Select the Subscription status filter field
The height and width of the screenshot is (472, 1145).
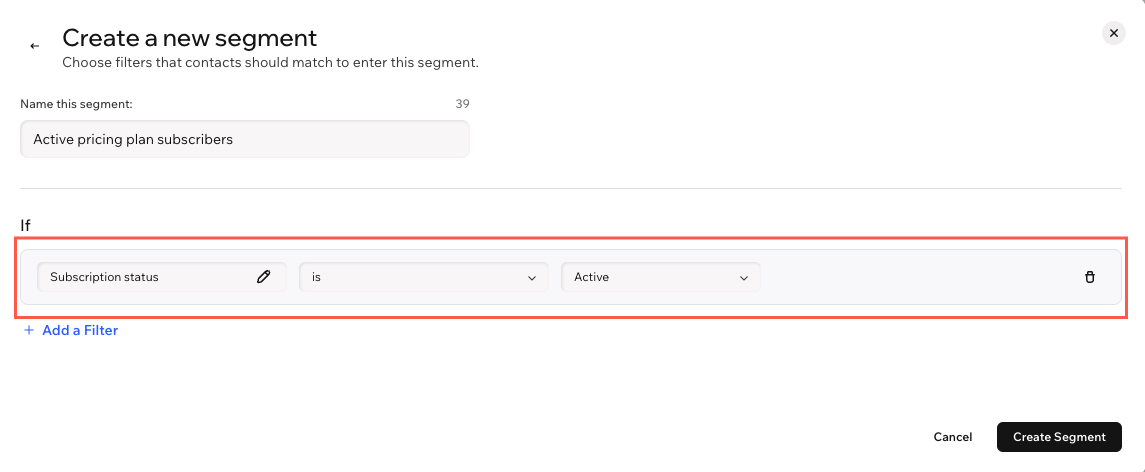coord(161,277)
